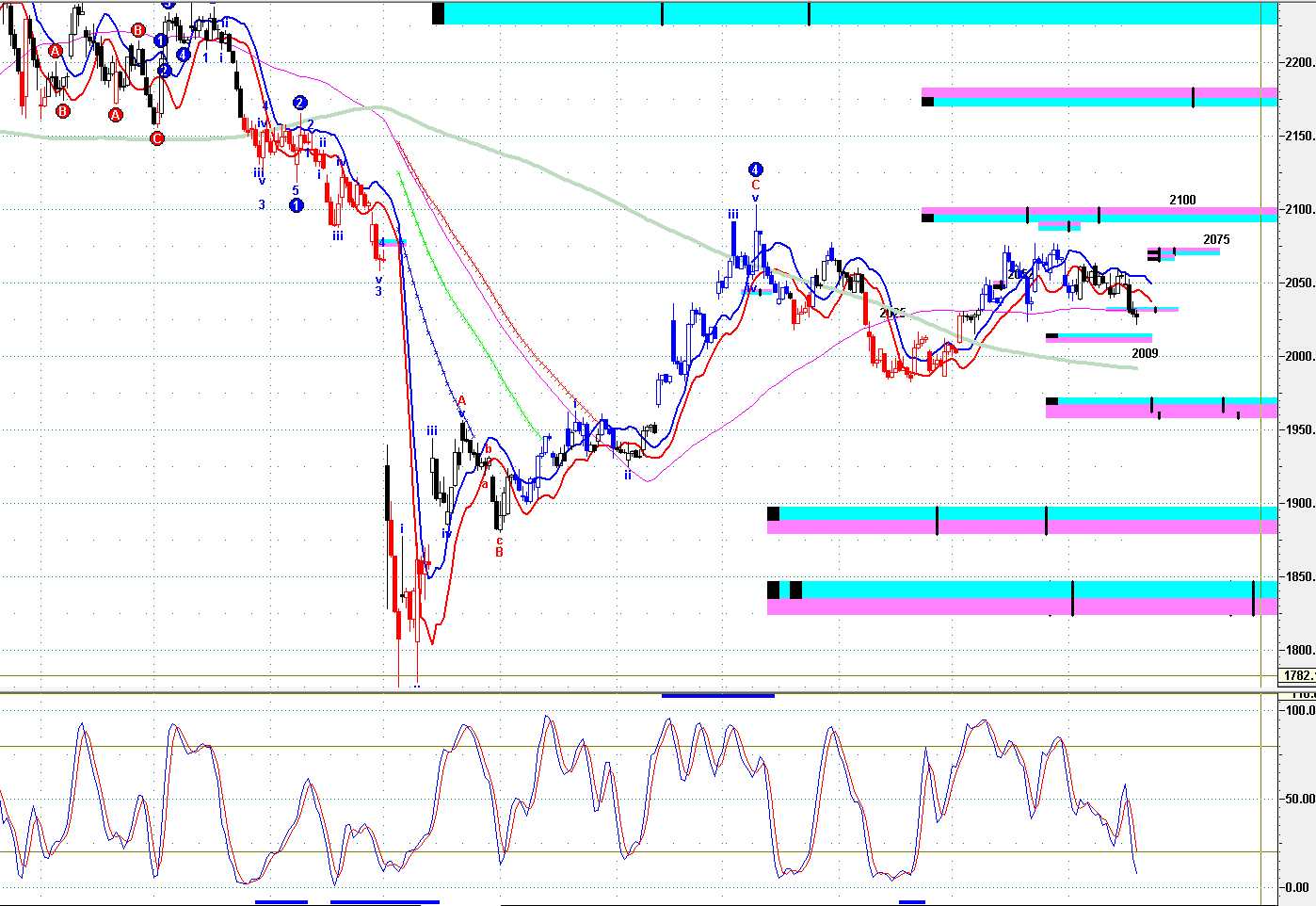Viewport: 1316px width, 906px height.
Task: Click the red circled C wave marker
Action: [x=157, y=138]
